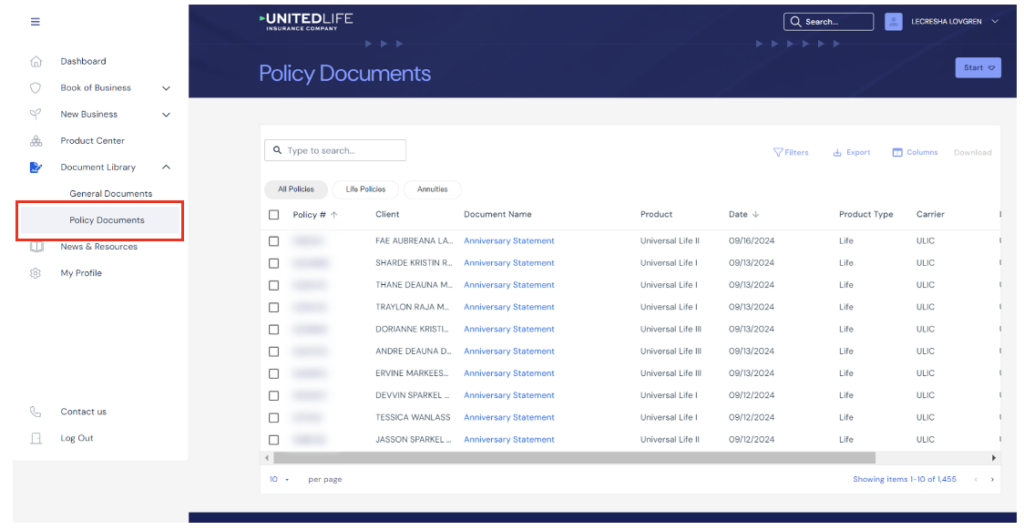Click the Document Name column header
The height and width of the screenshot is (530, 1024).
tap(498, 215)
